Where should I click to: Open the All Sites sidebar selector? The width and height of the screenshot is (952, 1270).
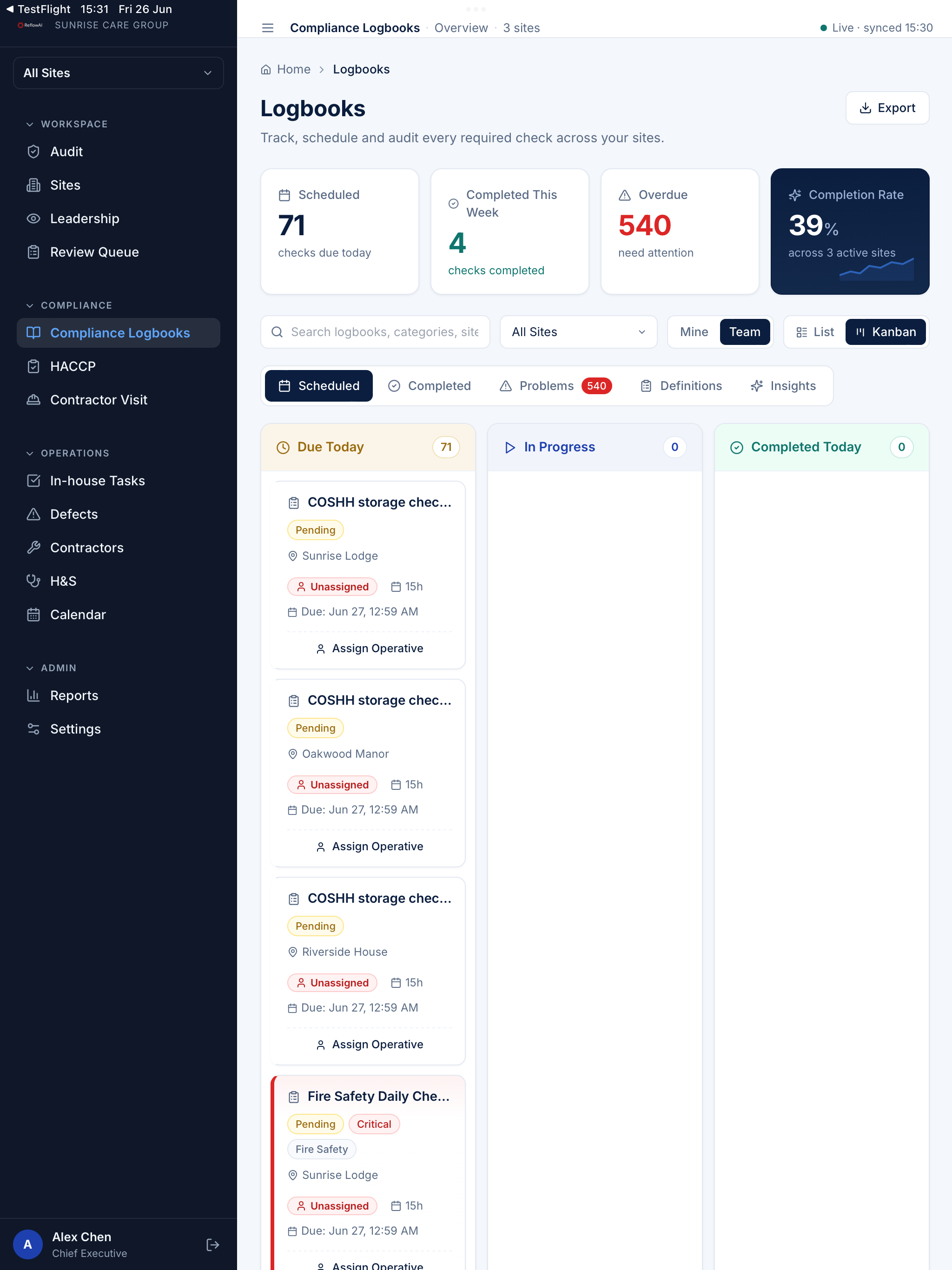pos(118,73)
